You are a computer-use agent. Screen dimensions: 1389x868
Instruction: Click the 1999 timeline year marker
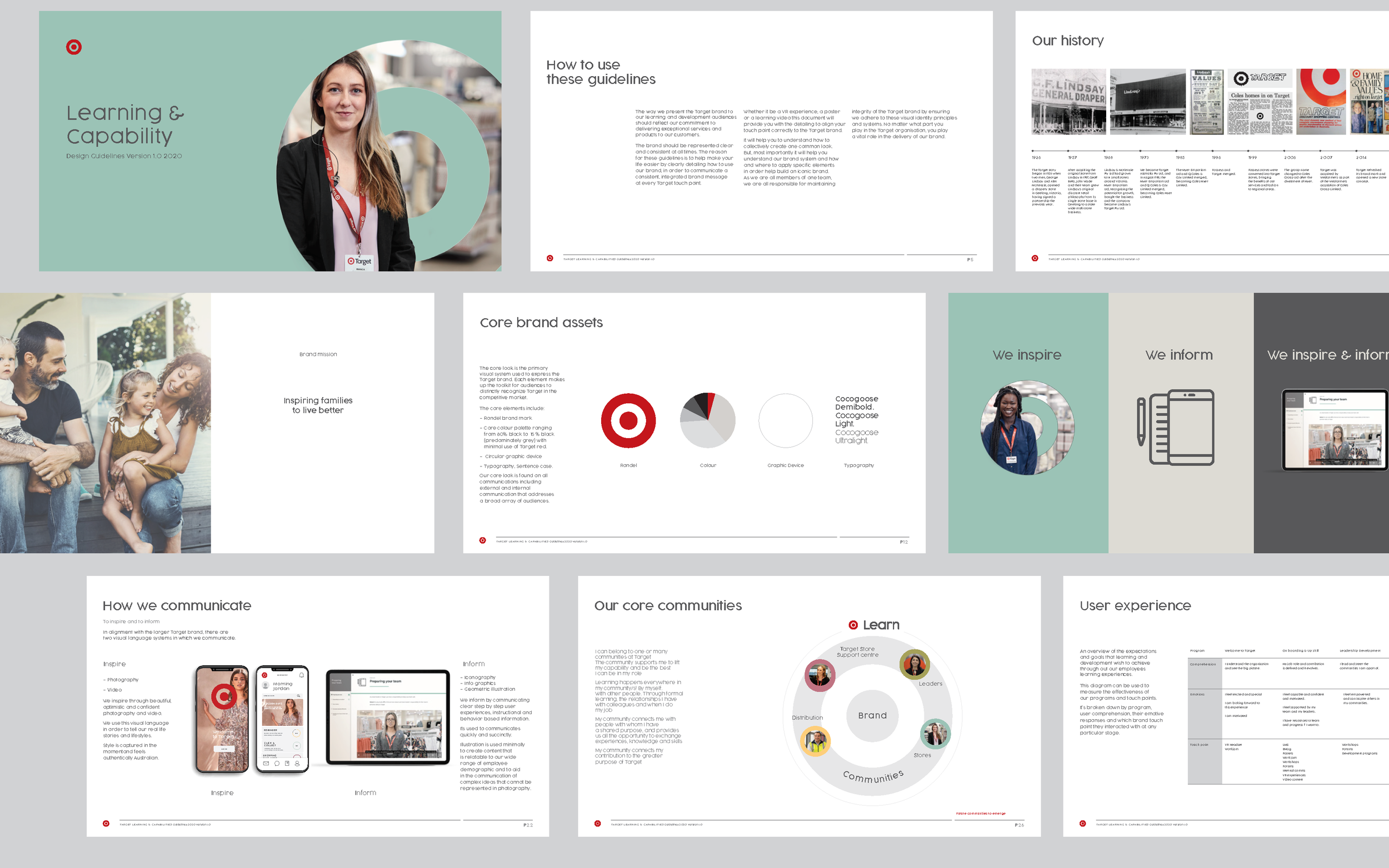(1252, 157)
